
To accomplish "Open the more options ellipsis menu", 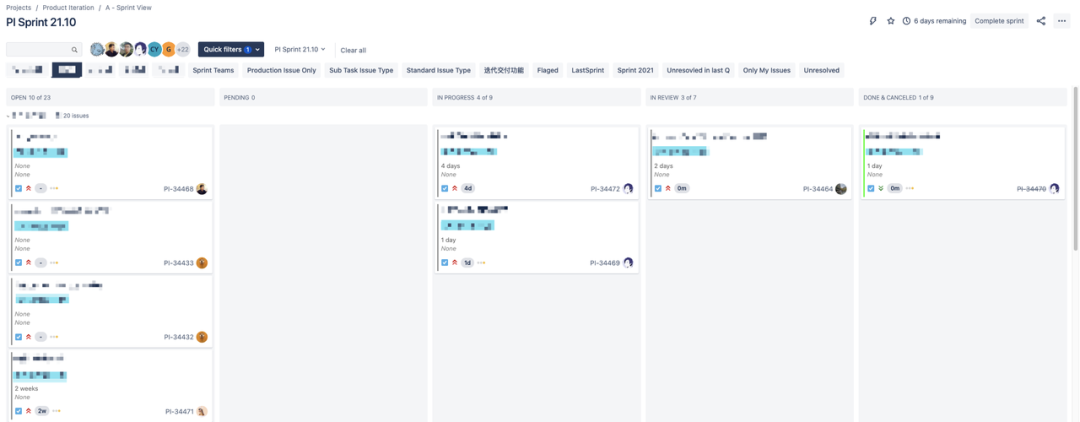I will 1062,21.
